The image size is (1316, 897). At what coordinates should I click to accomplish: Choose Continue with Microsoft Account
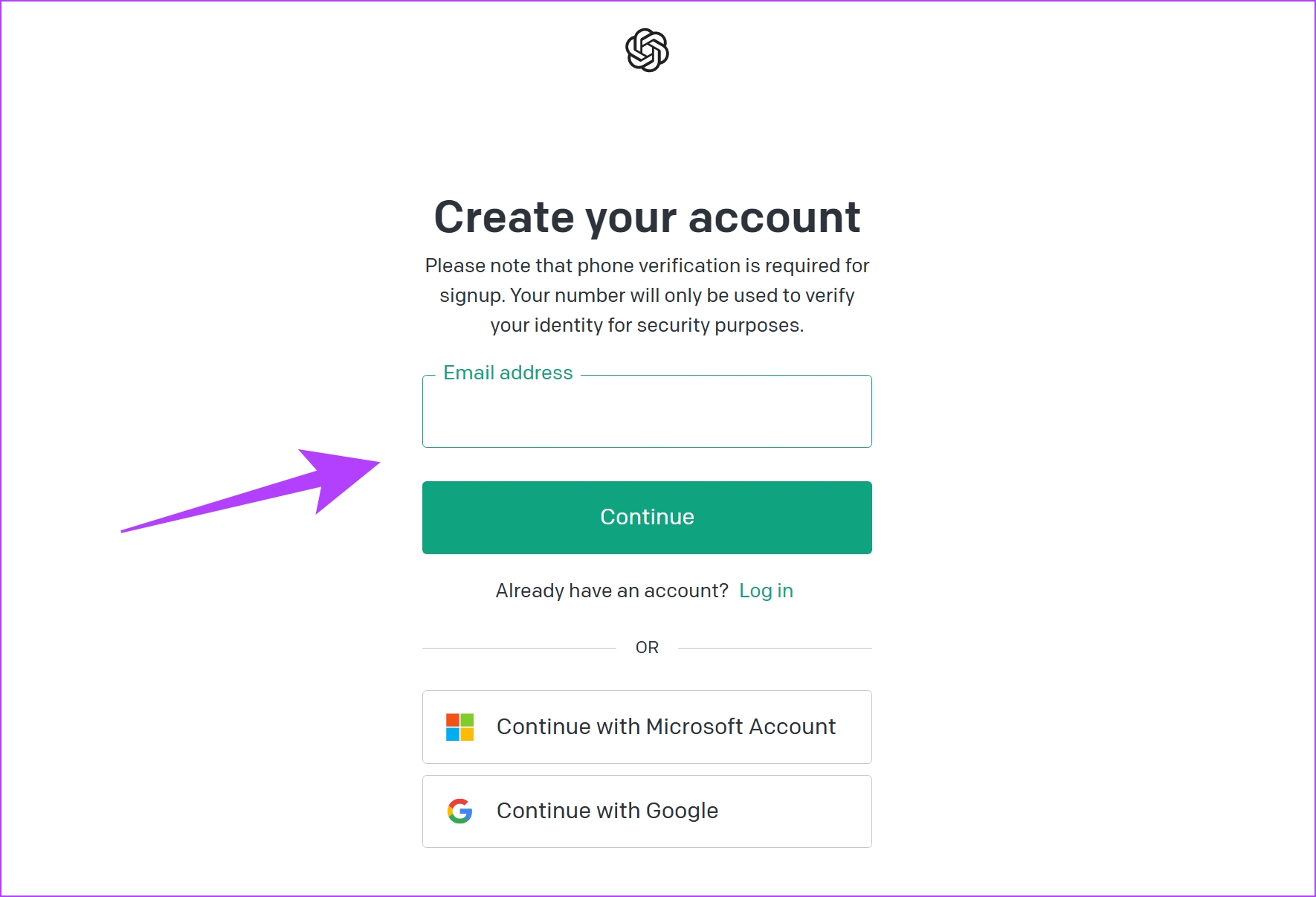click(x=647, y=727)
